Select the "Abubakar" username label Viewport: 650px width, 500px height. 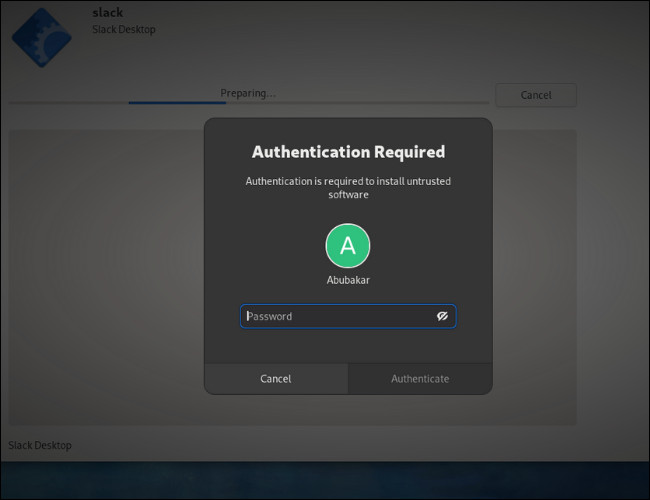(x=348, y=281)
